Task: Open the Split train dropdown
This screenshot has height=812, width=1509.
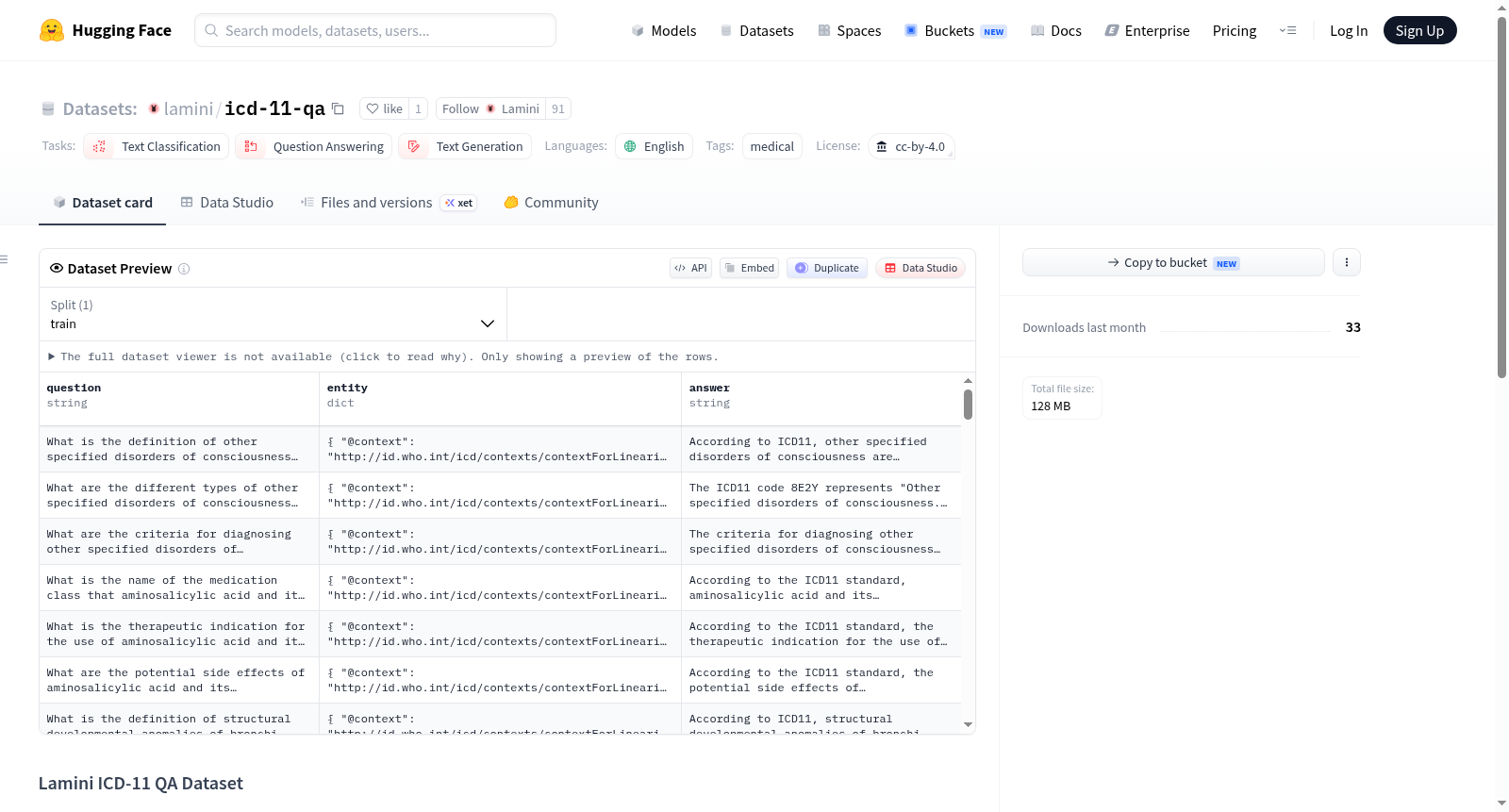Action: [x=273, y=314]
